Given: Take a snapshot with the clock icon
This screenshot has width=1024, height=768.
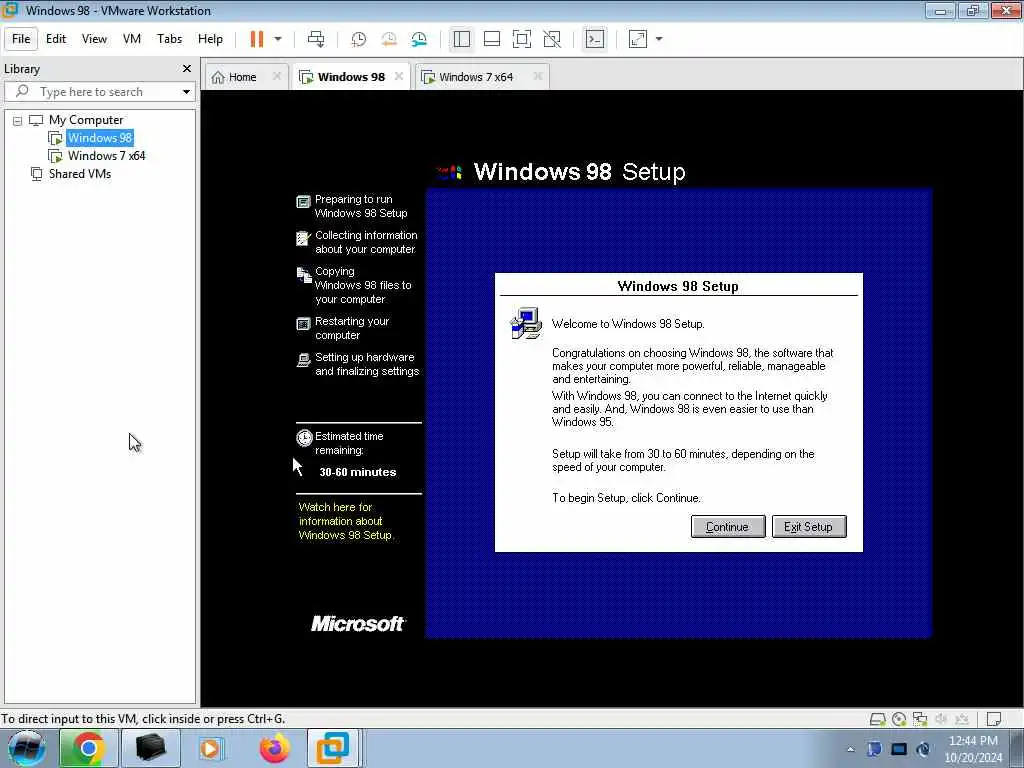Looking at the screenshot, I should (359, 39).
